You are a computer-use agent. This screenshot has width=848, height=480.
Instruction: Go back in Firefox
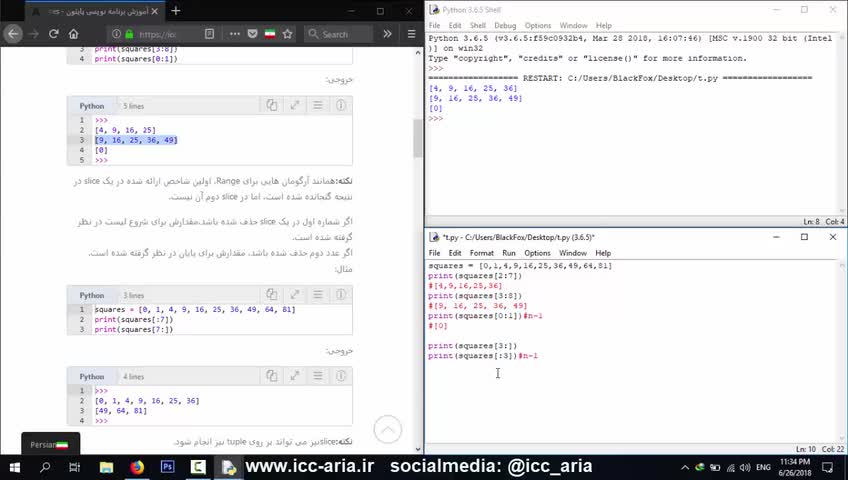pos(13,34)
